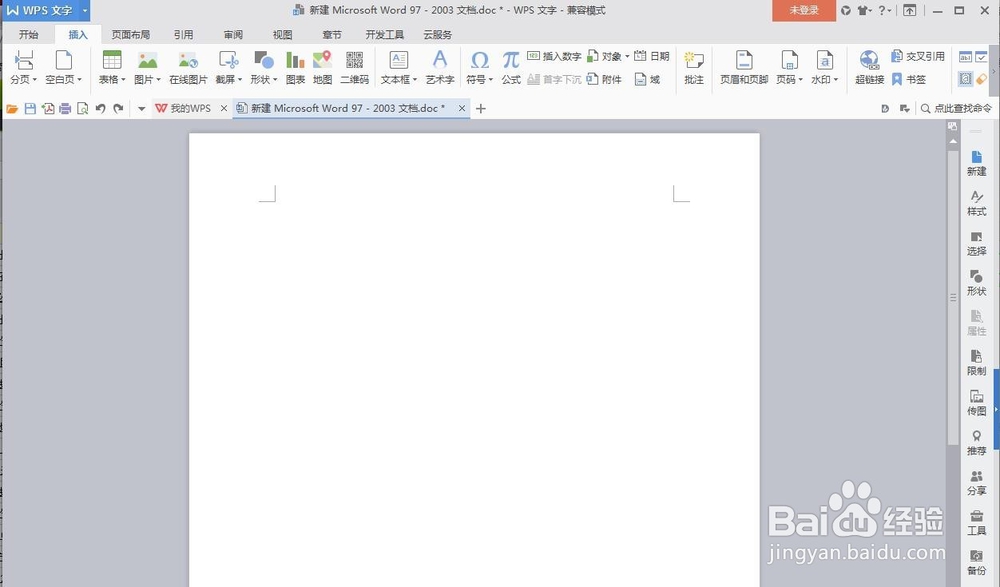1000x587 pixels.
Task: Insert a map (地图)
Action: coord(322,68)
